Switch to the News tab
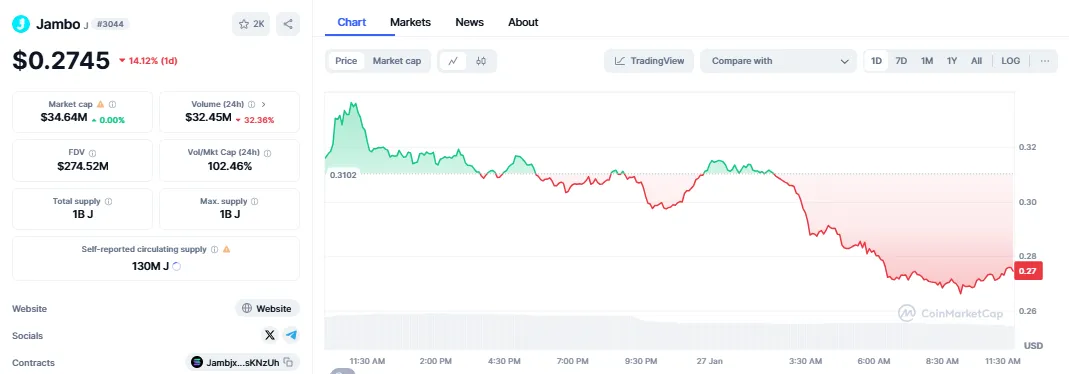 470,22
